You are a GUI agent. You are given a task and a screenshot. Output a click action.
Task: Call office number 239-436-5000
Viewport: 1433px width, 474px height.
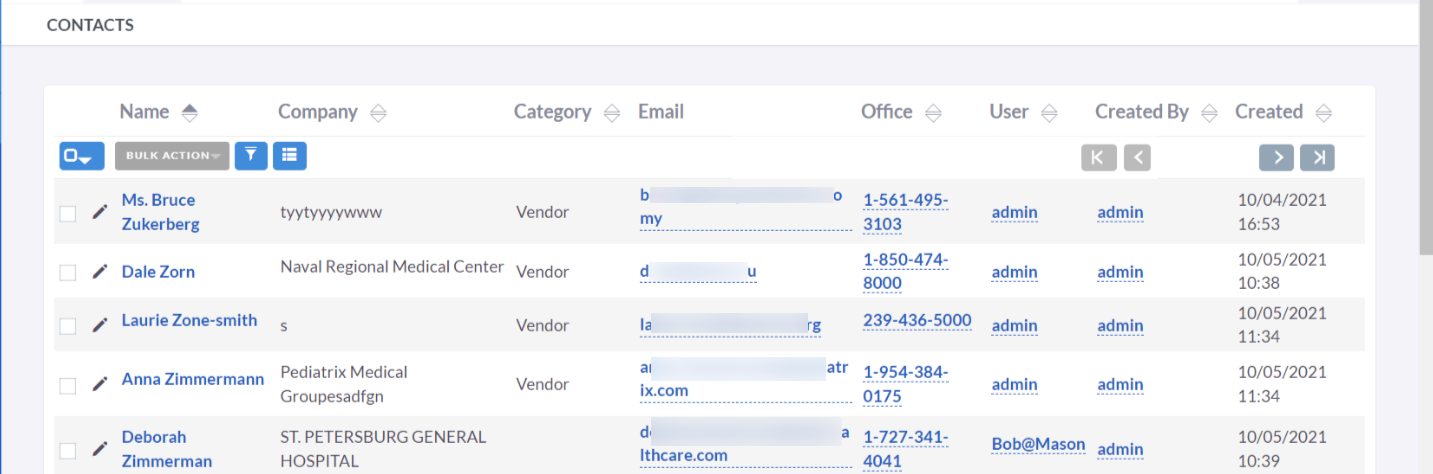pyautogui.click(x=917, y=321)
